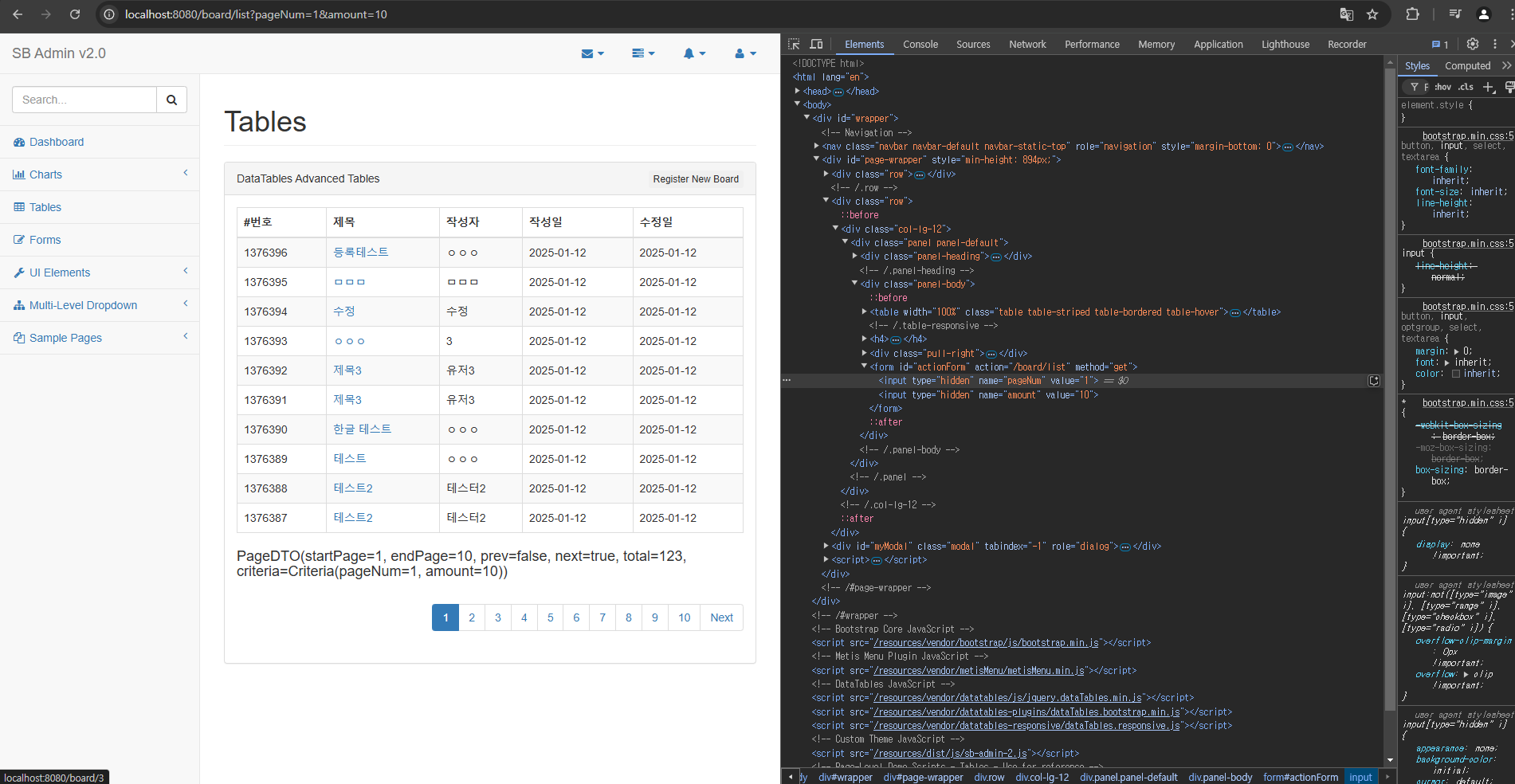Image resolution: width=1515 pixels, height=784 pixels.
Task: Reload the browser page
Action: coord(75,14)
